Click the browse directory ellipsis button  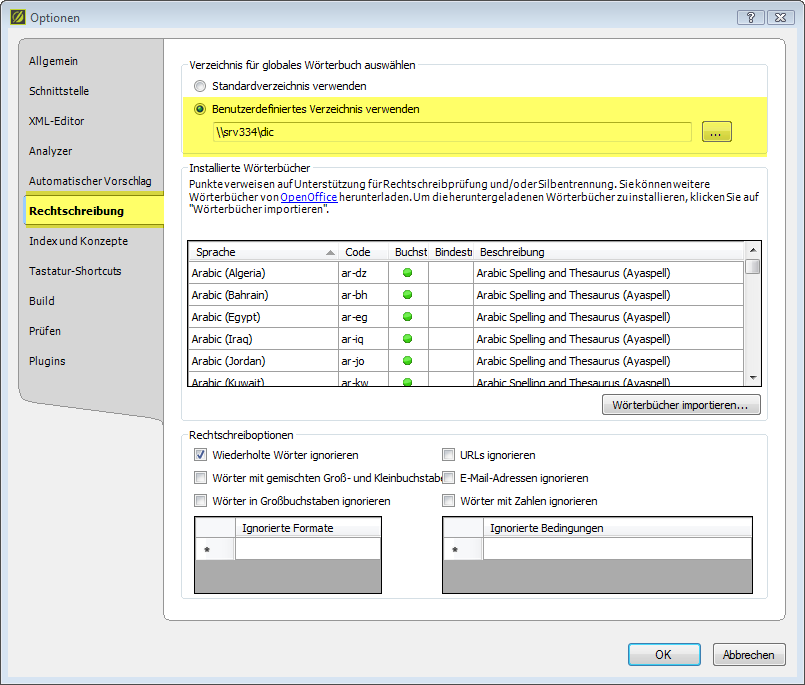717,132
